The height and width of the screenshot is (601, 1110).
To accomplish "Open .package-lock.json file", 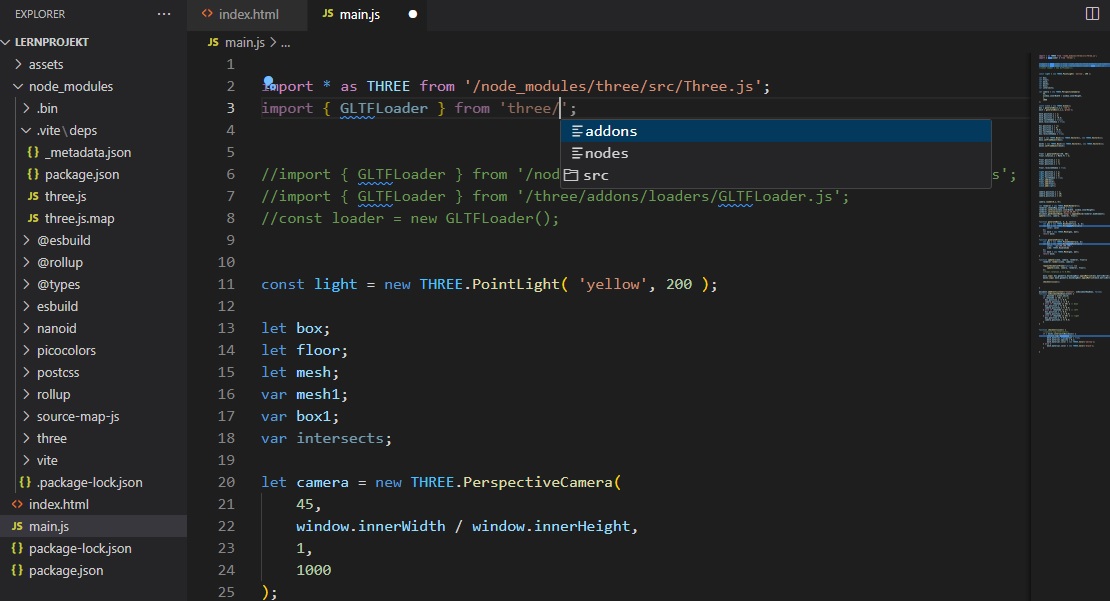I will 93,482.
